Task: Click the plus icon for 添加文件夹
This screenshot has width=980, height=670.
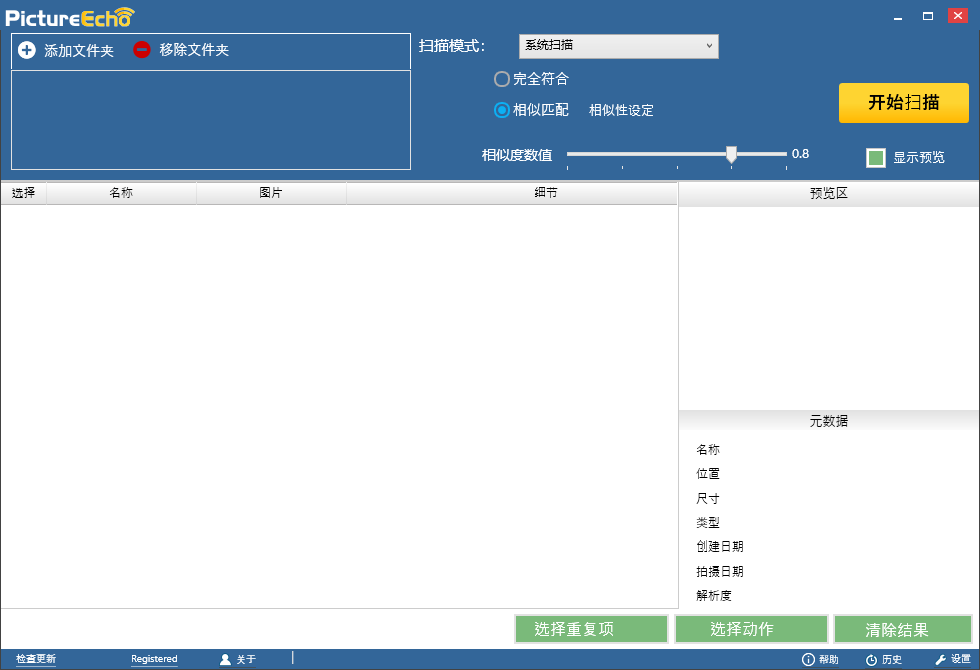Action: click(x=27, y=50)
